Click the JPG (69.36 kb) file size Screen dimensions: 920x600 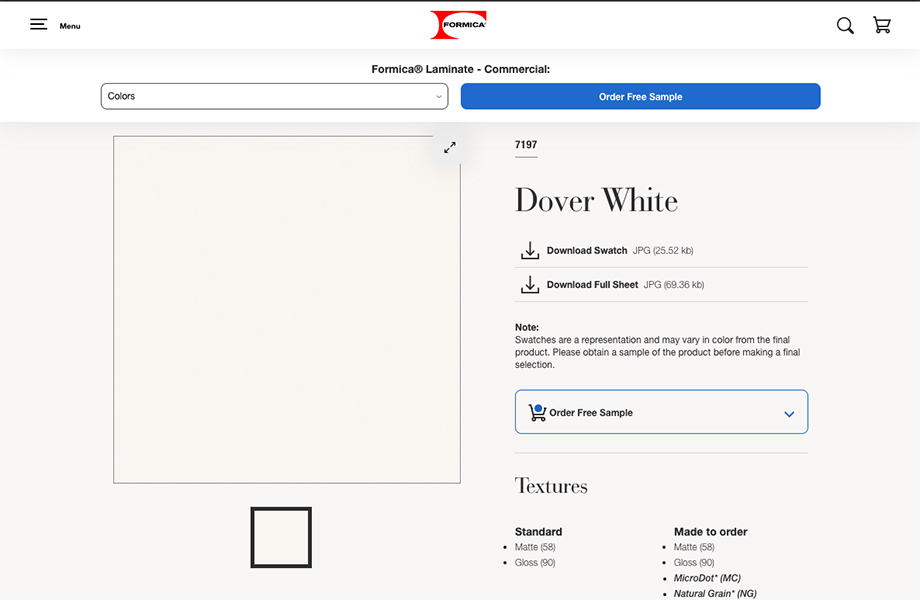pyautogui.click(x=674, y=284)
